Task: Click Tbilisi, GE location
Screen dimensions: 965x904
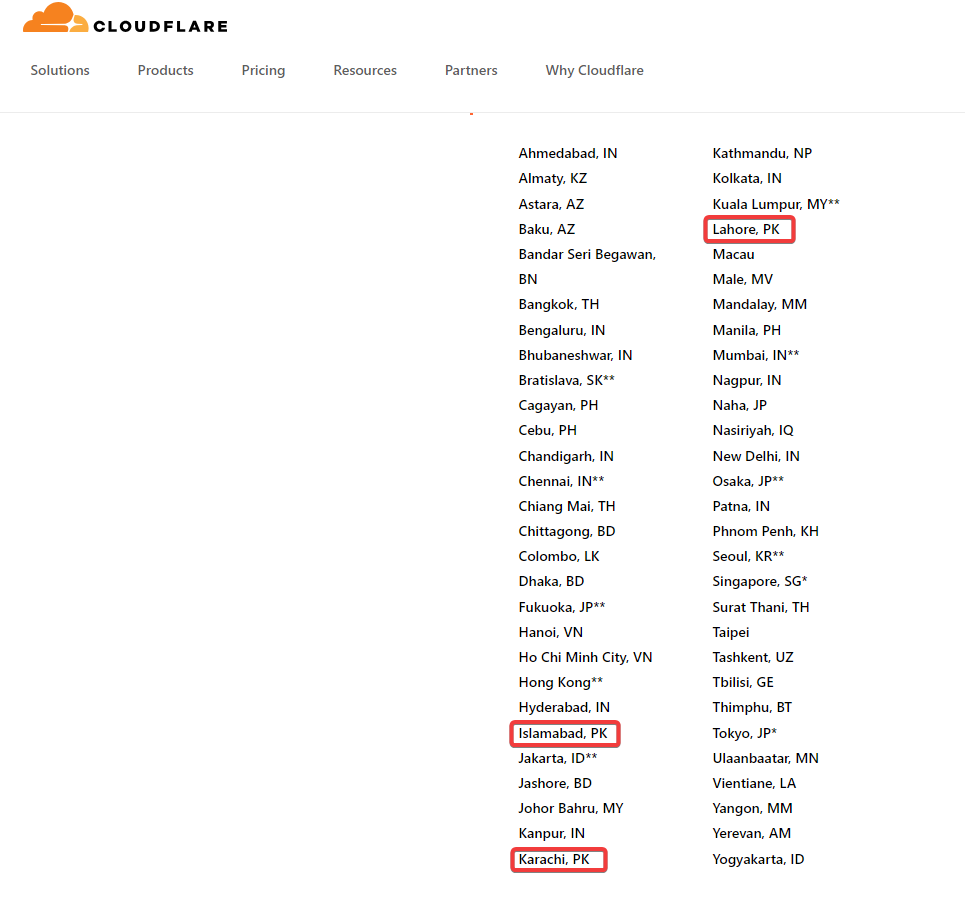Action: pyautogui.click(x=743, y=682)
